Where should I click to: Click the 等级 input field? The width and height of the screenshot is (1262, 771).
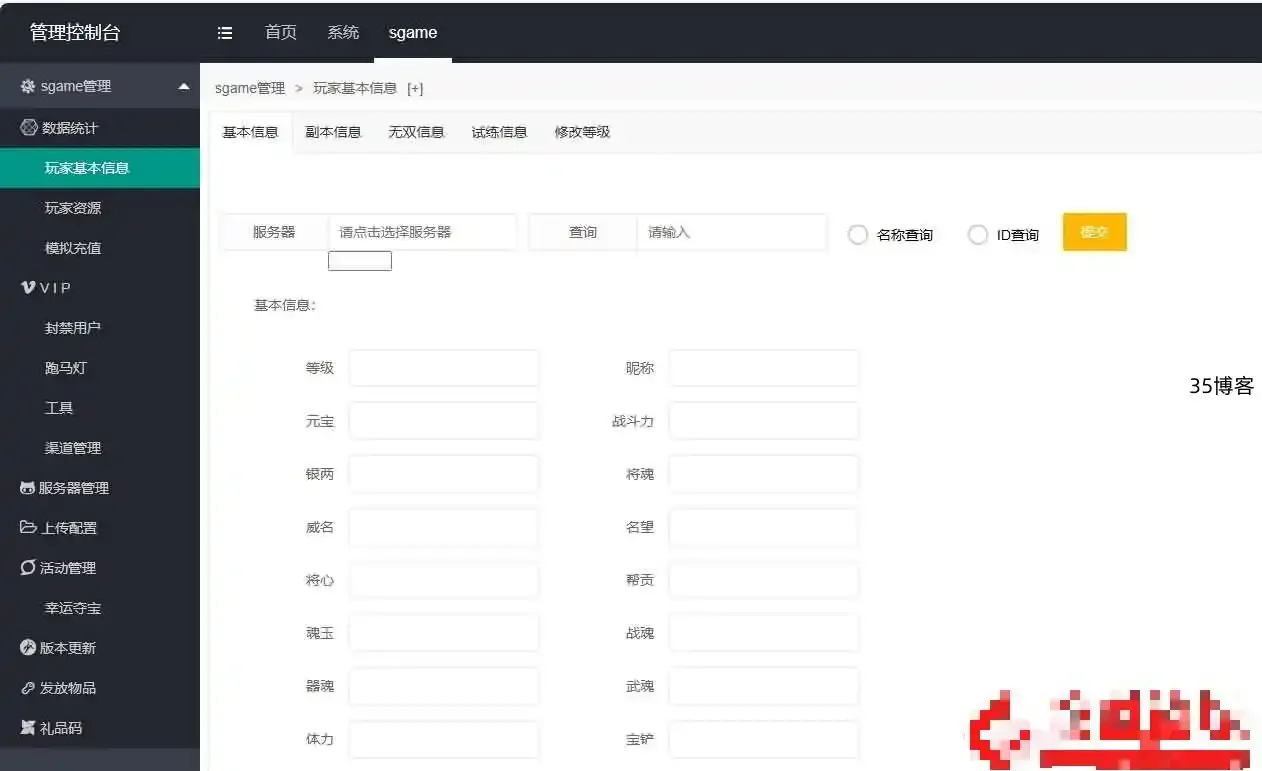coord(444,368)
